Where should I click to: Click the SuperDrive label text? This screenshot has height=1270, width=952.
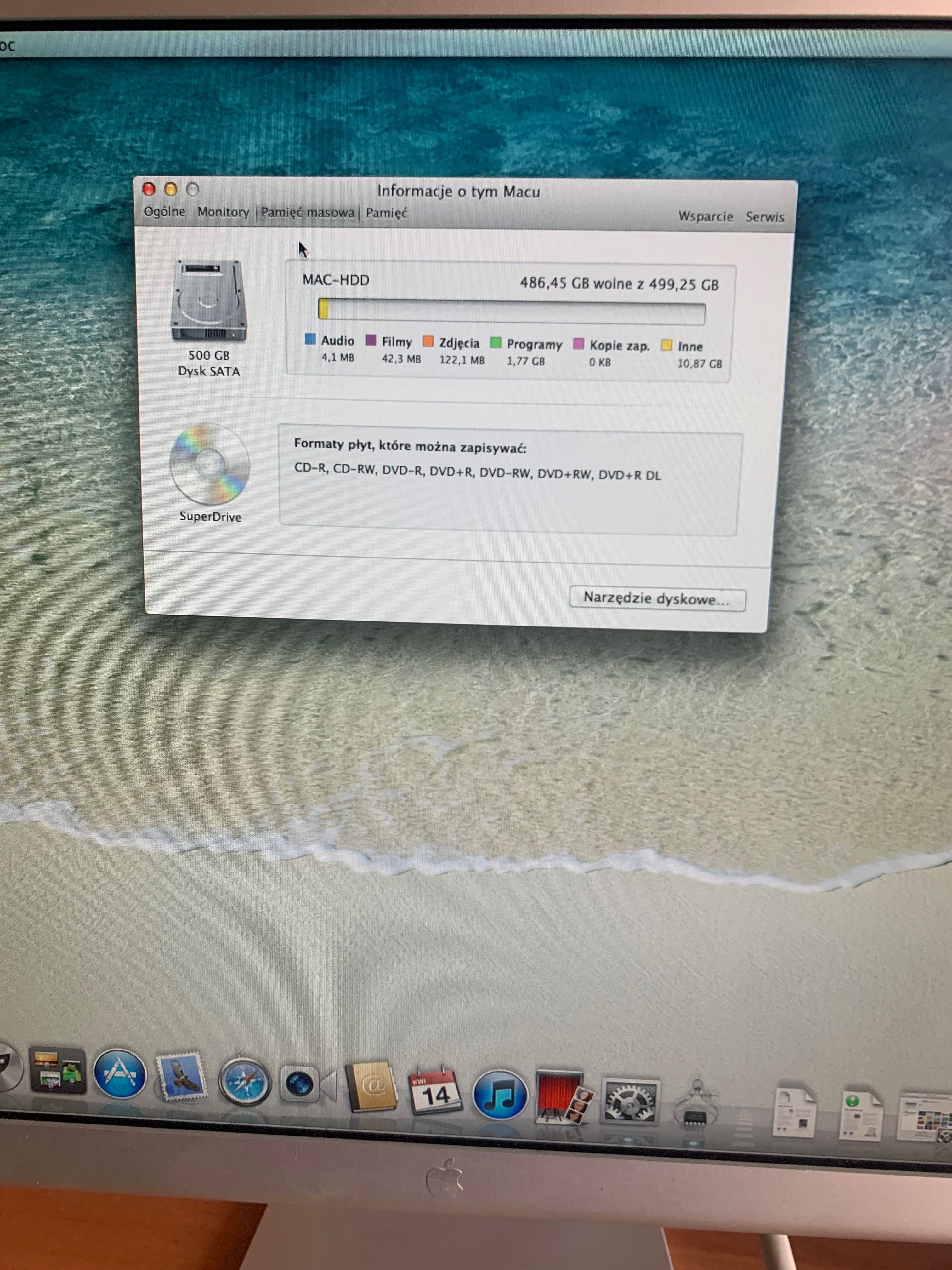210,516
